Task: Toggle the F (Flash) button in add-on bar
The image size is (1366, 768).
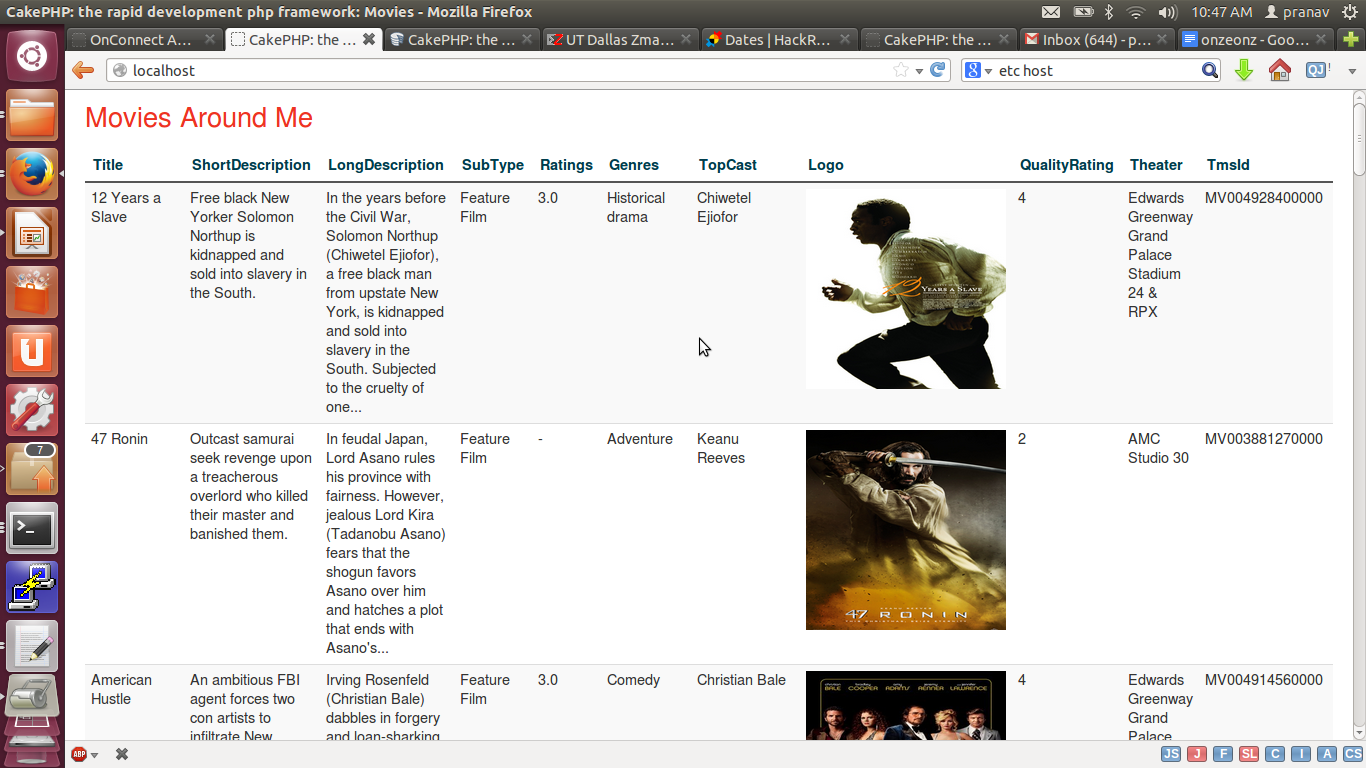Action: (1222, 754)
